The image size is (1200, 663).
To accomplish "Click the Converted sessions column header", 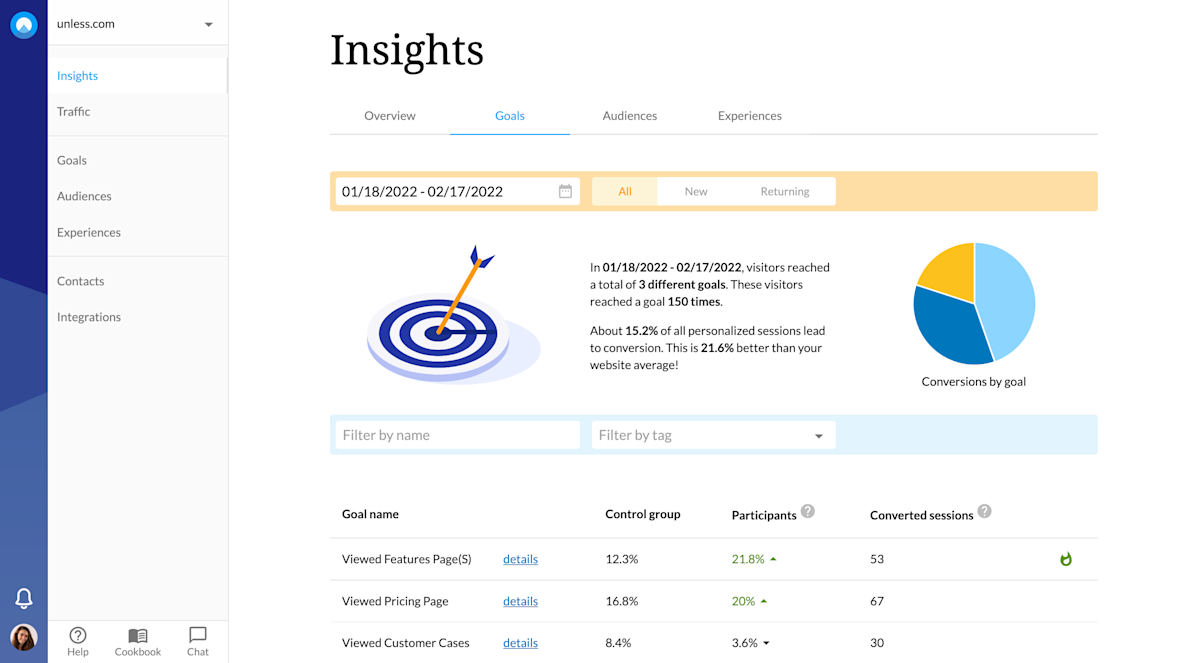I will [x=921, y=515].
